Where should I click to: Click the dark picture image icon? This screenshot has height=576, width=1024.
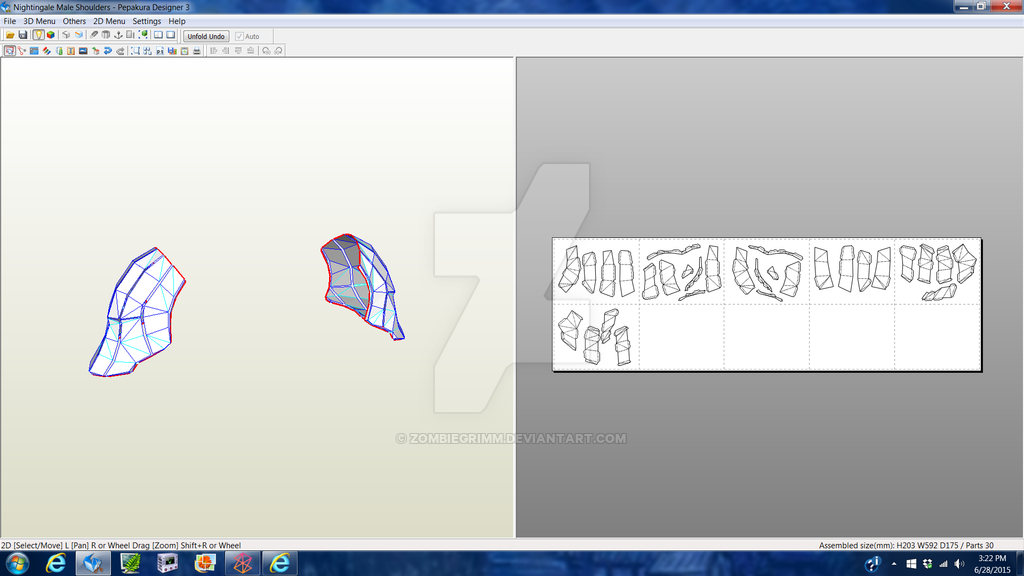point(83,50)
